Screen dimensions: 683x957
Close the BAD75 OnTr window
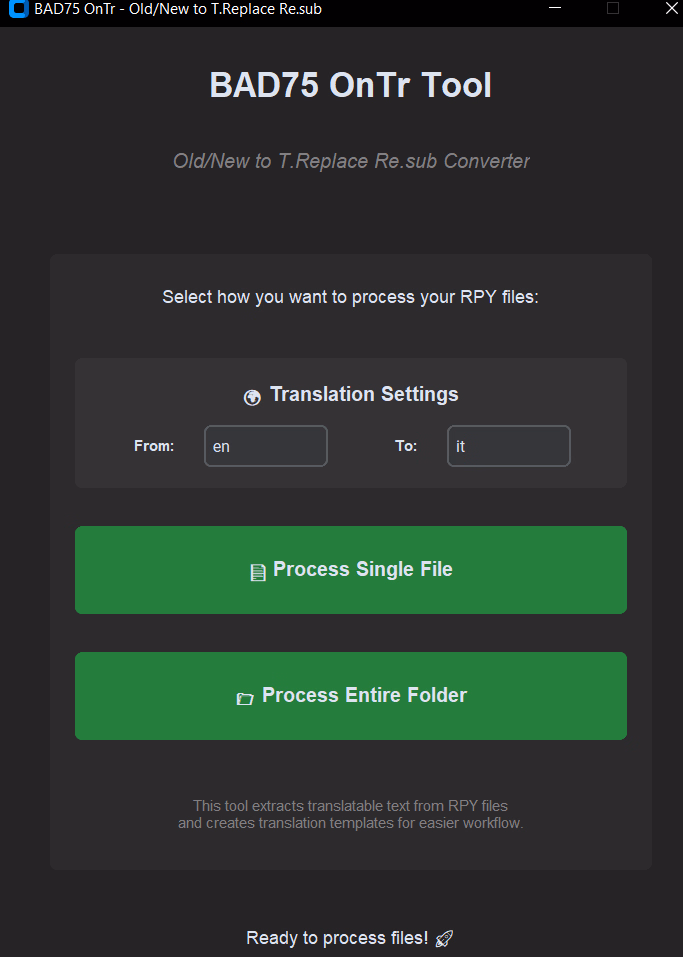(x=670, y=9)
